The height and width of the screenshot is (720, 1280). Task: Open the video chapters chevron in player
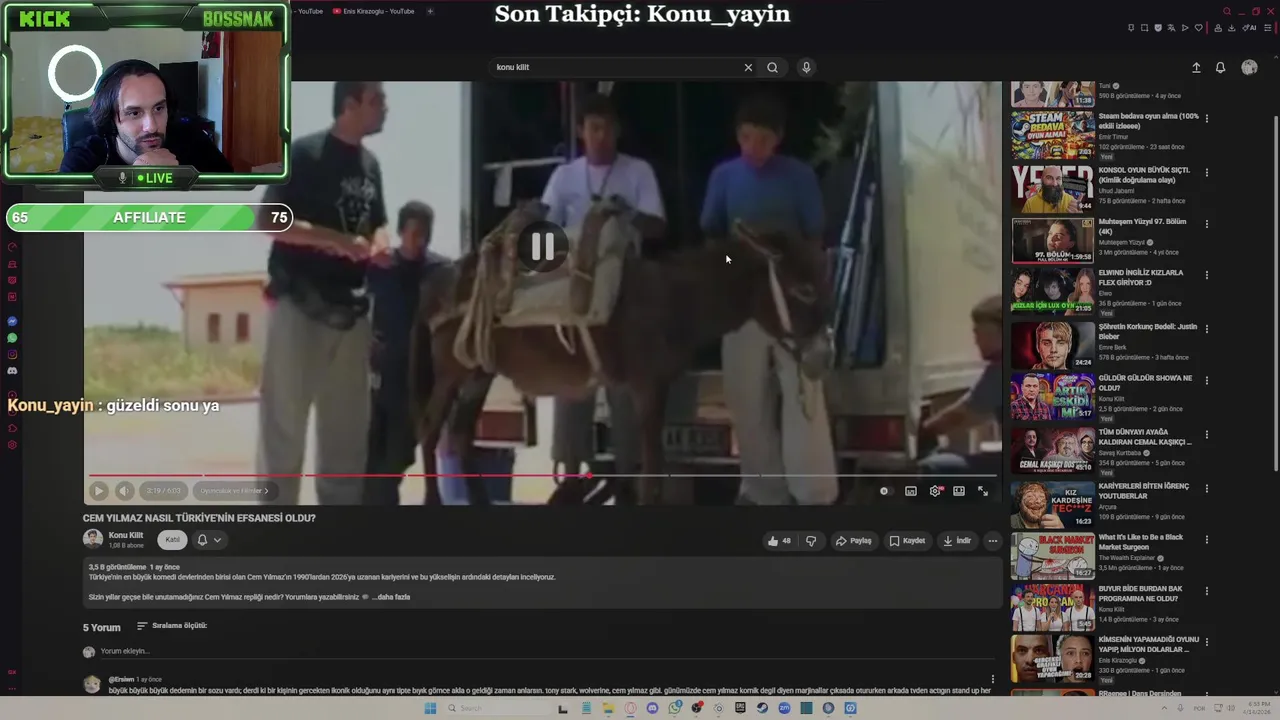266,491
